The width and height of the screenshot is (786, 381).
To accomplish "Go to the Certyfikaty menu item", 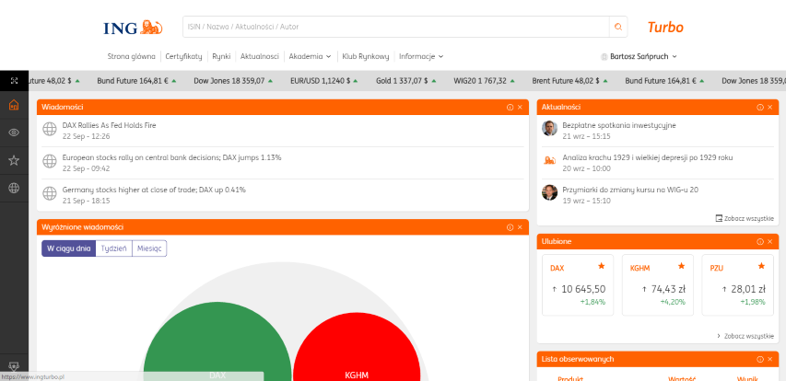I will tap(183, 57).
